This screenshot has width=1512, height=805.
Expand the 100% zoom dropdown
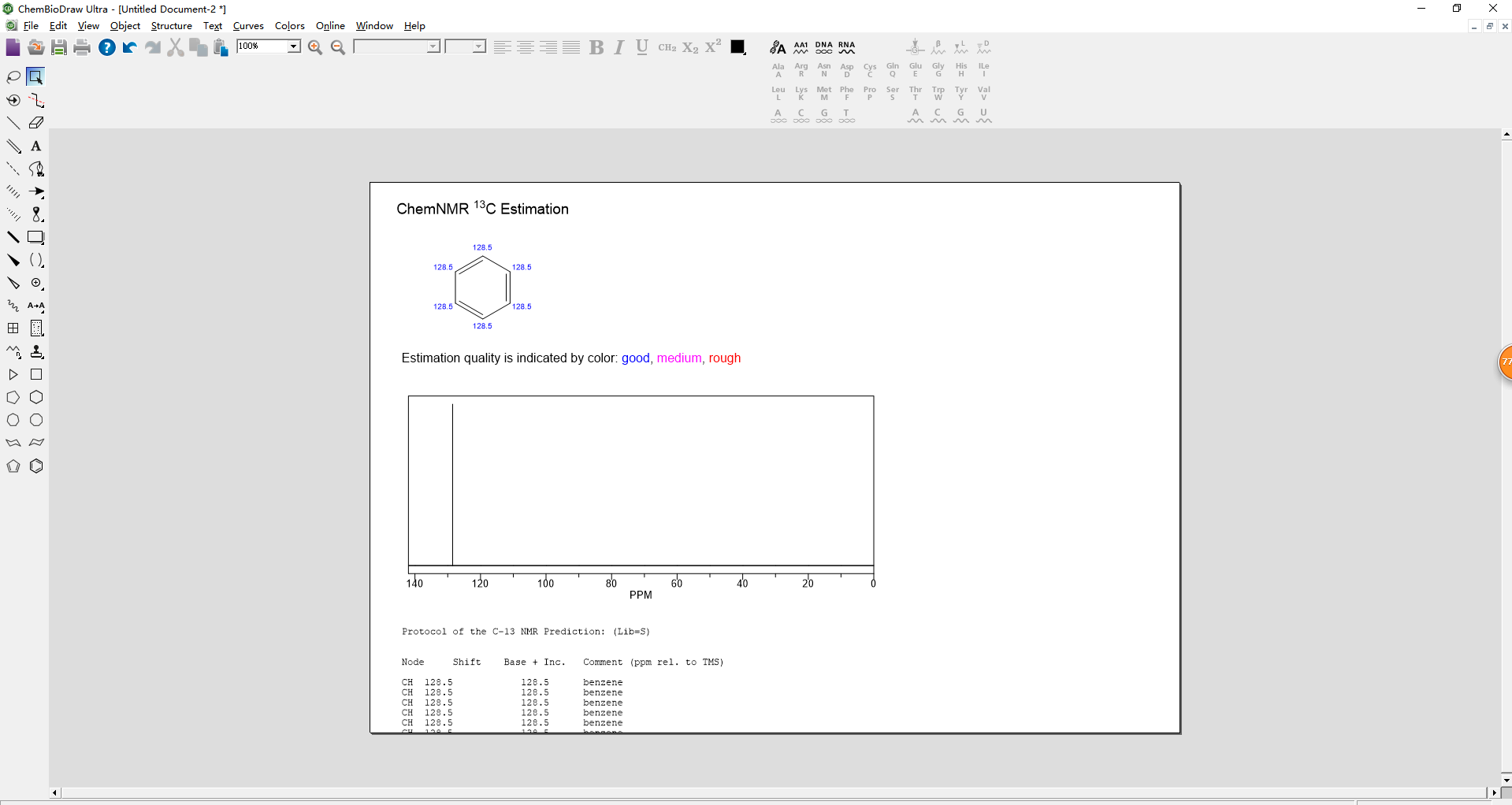293,47
